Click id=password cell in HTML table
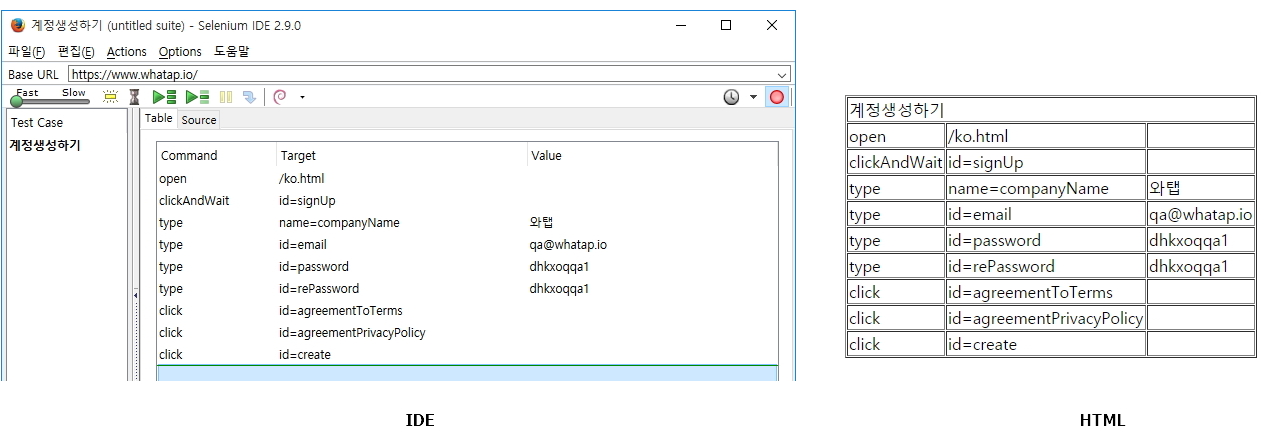This screenshot has width=1272, height=433. click(x=1046, y=239)
